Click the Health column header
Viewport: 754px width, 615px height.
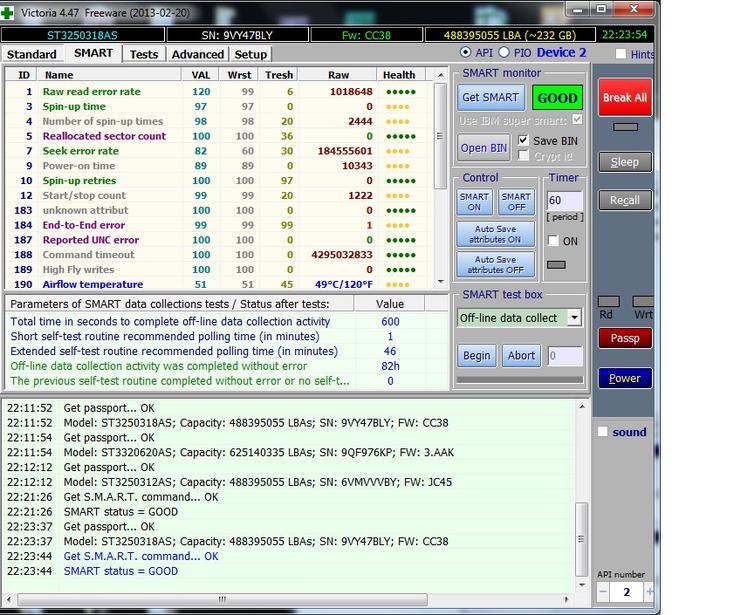[x=401, y=75]
